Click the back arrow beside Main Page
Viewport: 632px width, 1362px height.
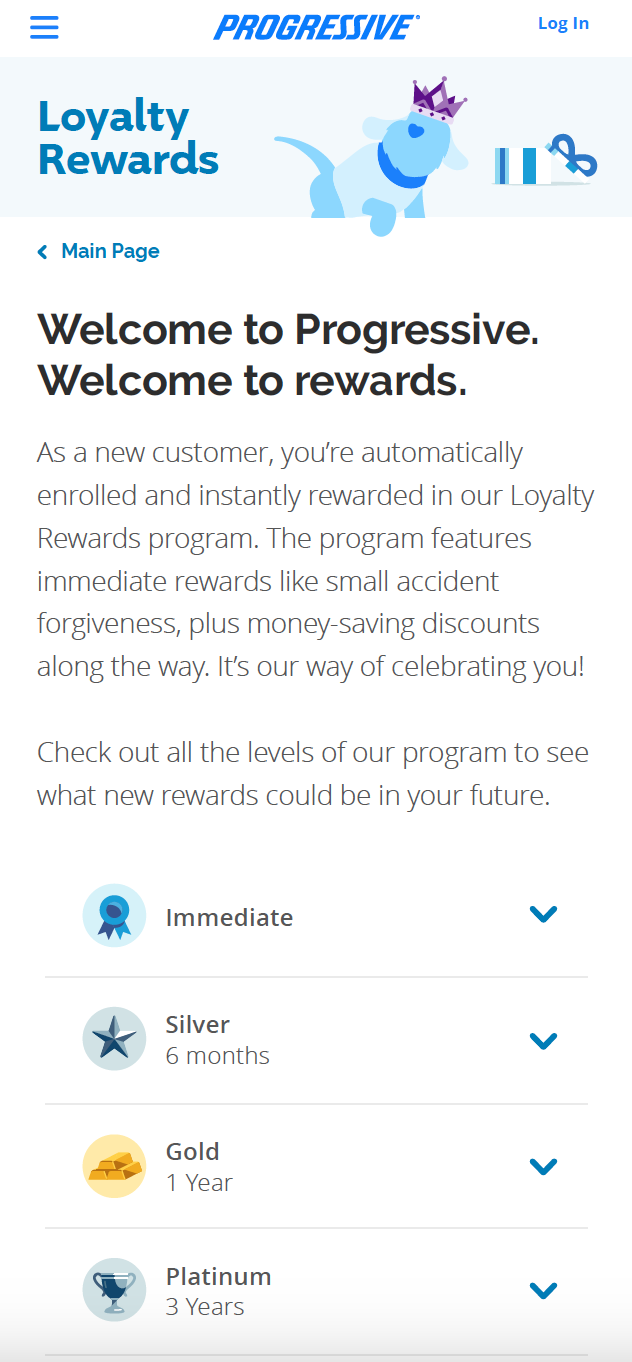pos(42,252)
